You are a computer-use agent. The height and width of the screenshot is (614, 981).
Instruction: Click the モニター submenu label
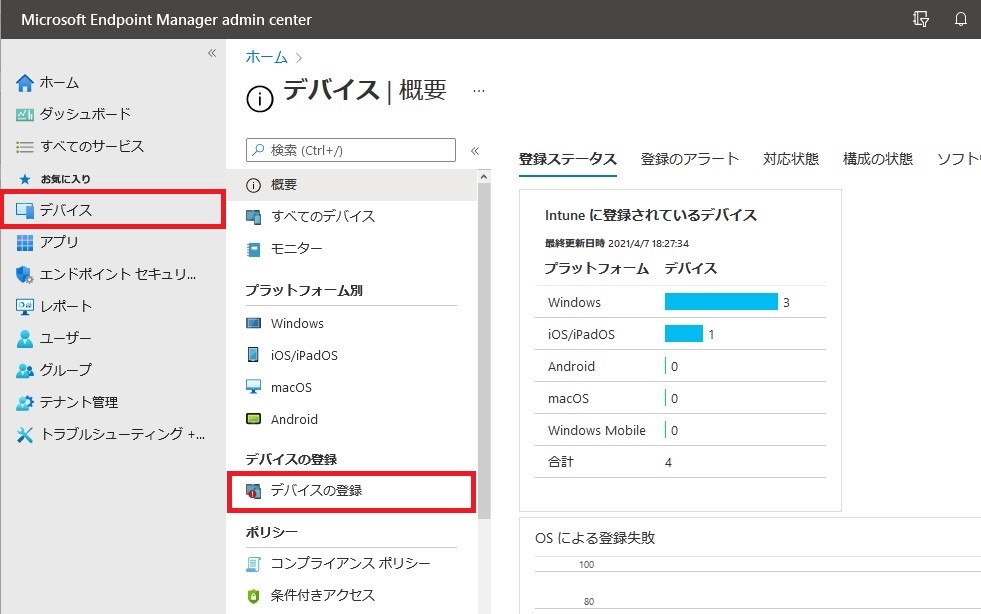pos(296,249)
